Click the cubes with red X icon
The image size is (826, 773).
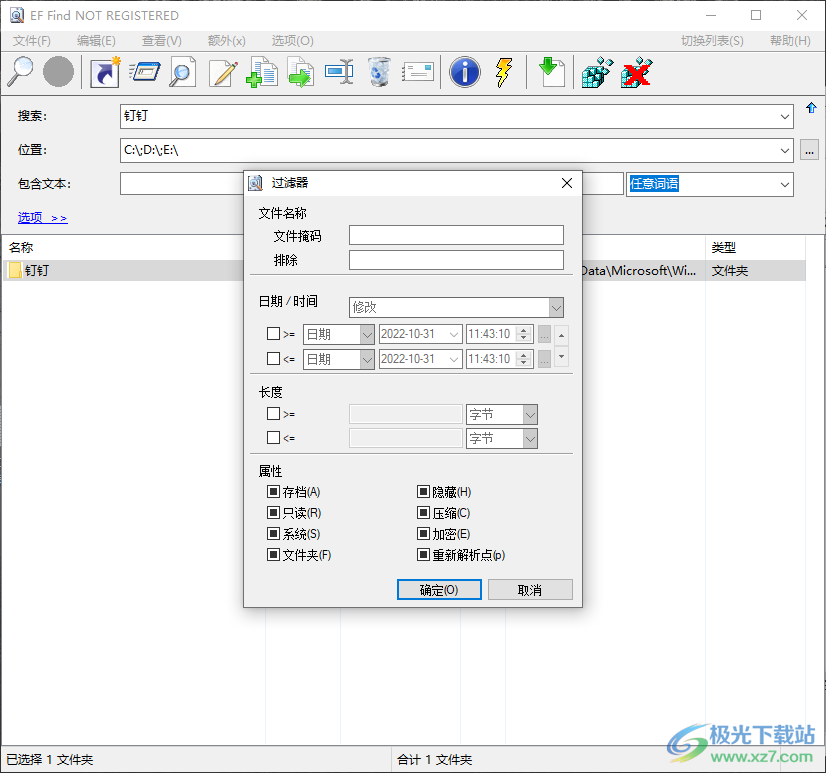coord(636,72)
